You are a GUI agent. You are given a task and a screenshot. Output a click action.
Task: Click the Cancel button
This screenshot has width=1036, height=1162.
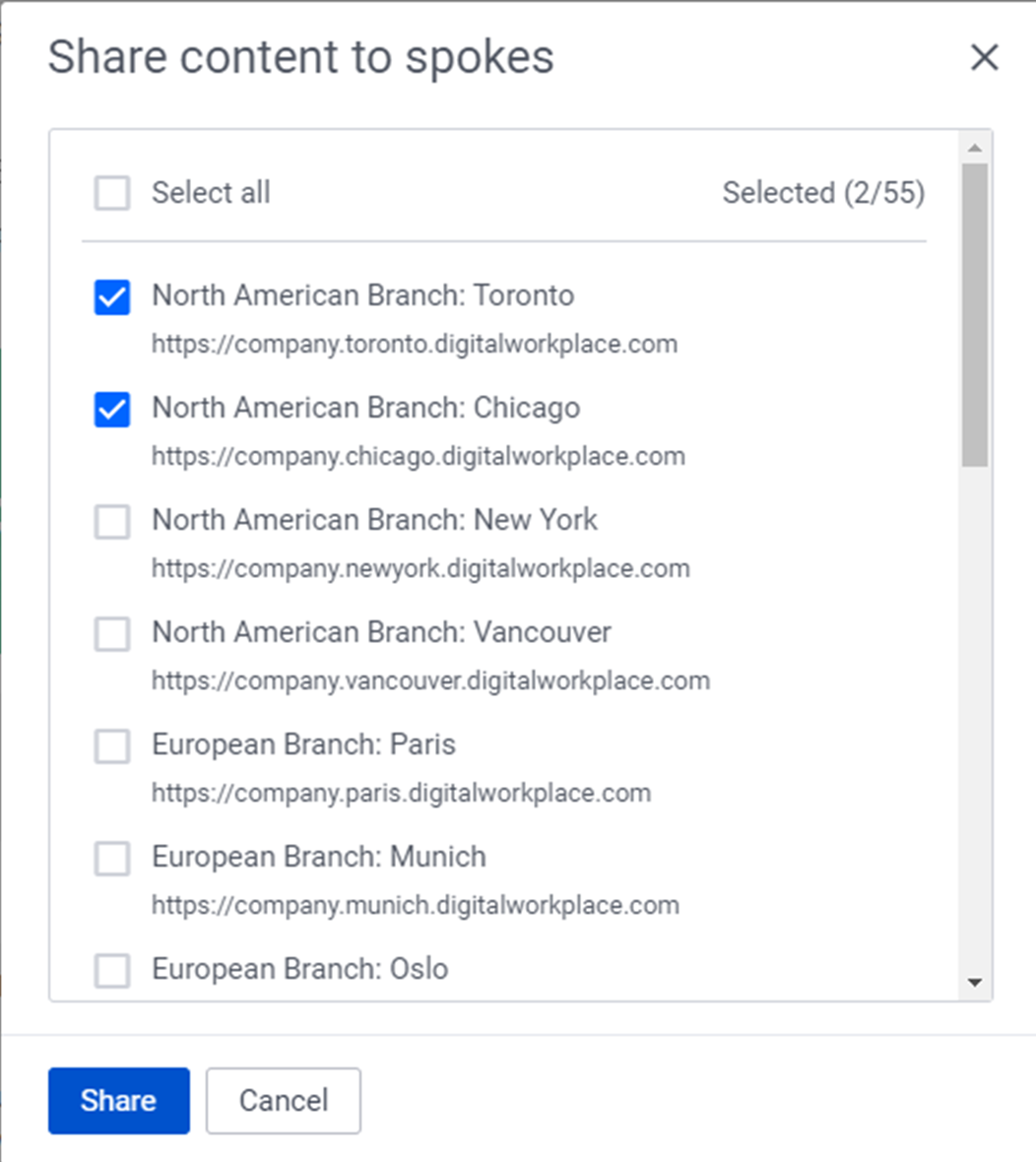[x=283, y=1100]
